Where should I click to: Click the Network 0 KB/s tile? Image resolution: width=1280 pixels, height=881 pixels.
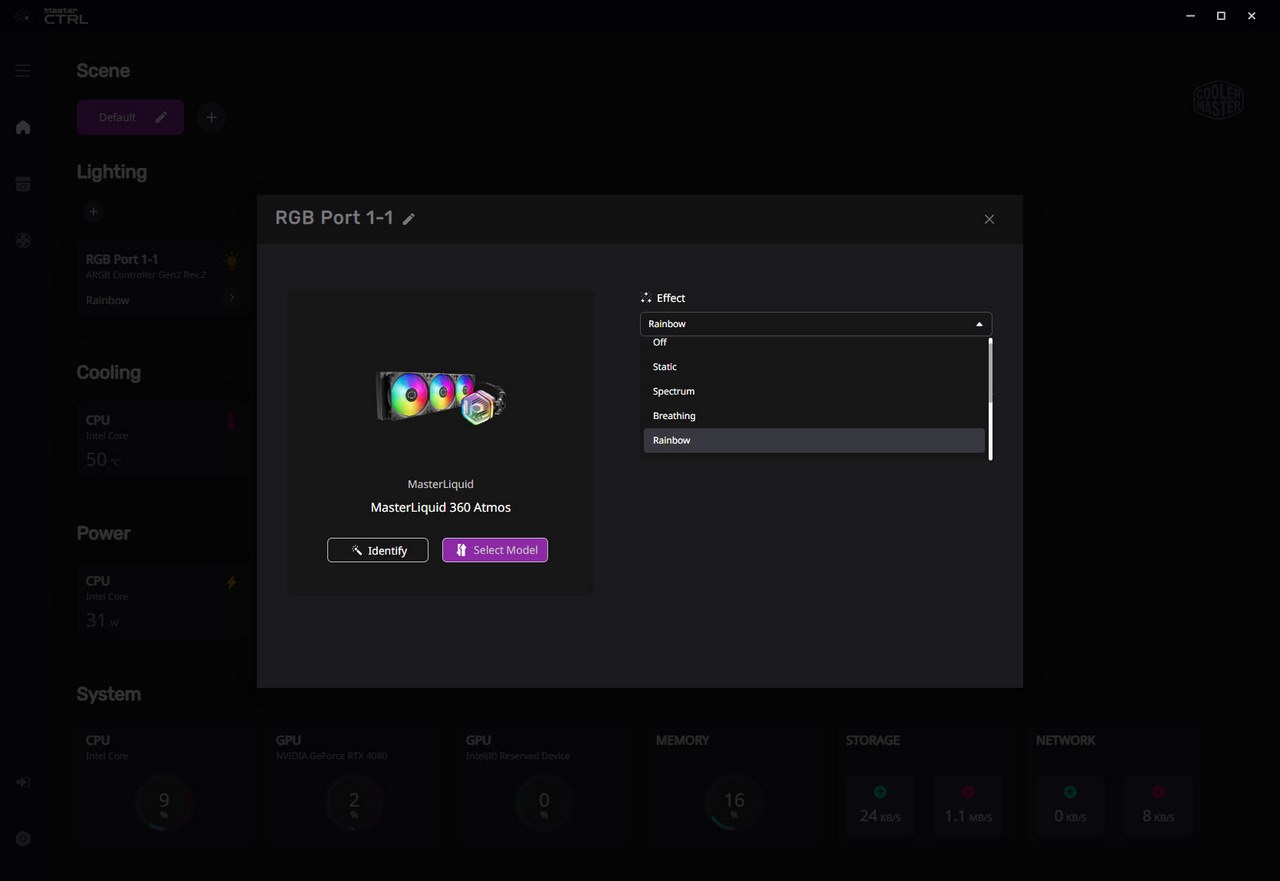(x=1070, y=806)
